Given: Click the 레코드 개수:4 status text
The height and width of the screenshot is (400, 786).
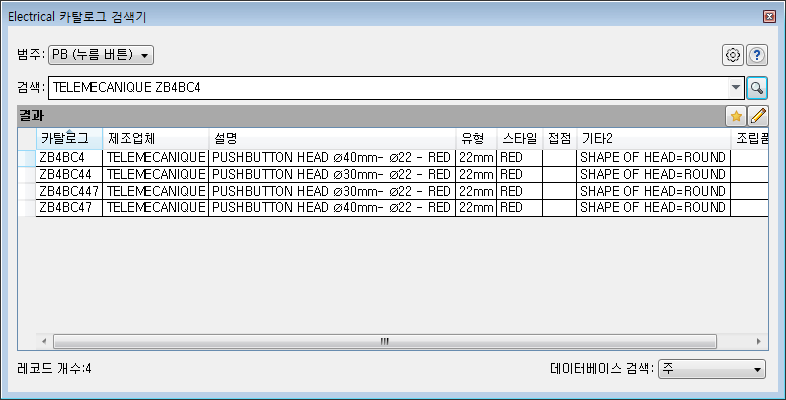Looking at the screenshot, I should point(54,369).
